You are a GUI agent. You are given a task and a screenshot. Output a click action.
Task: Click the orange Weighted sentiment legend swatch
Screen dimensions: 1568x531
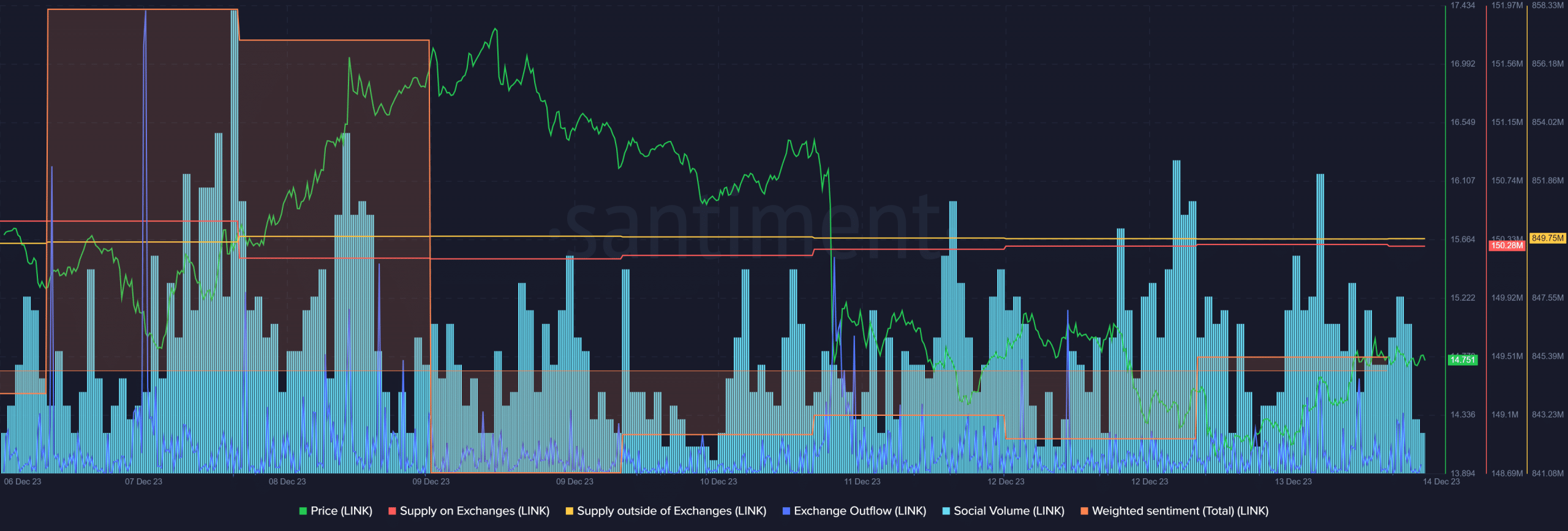click(x=1084, y=511)
